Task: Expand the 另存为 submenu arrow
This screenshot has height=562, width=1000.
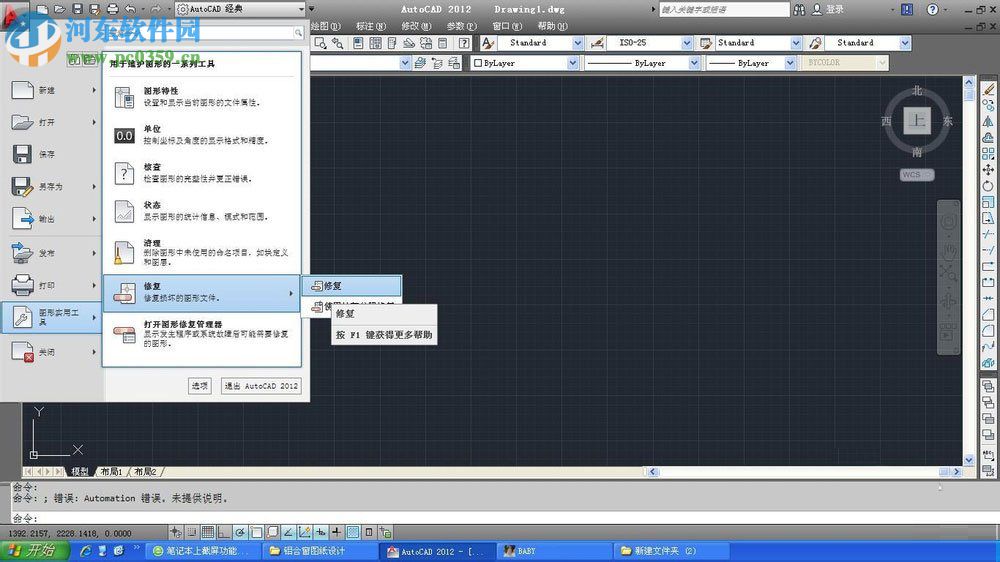Action: [94, 186]
